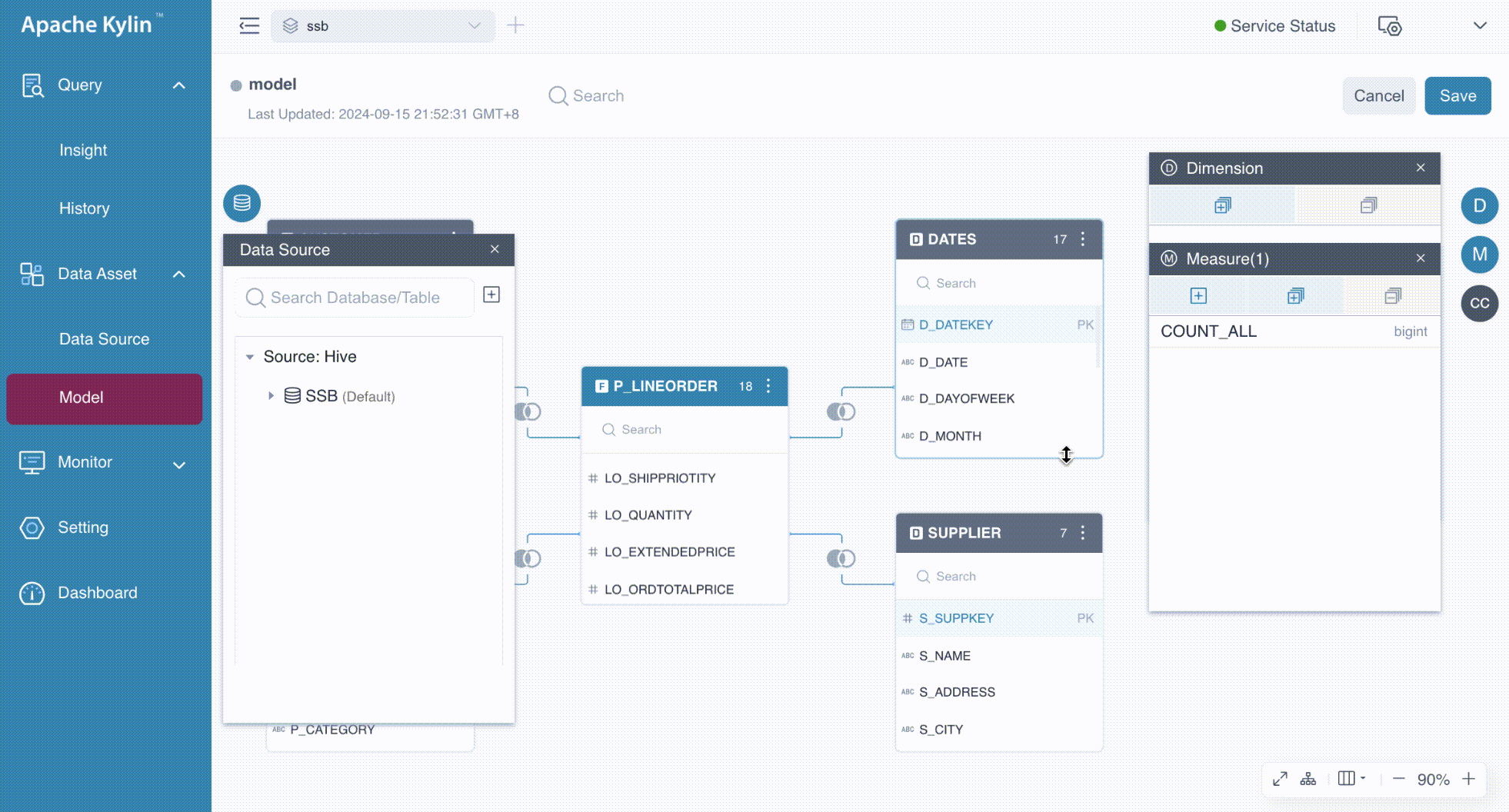Go to Insight in the Query menu
Screen dimensions: 1509x812
click(x=83, y=151)
